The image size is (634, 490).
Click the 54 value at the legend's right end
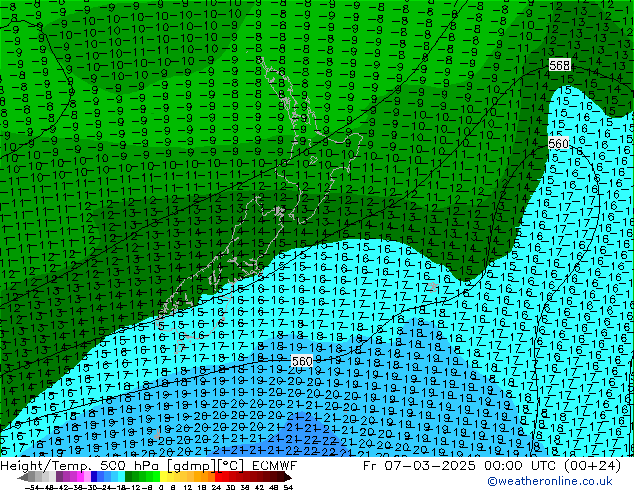tap(288, 486)
